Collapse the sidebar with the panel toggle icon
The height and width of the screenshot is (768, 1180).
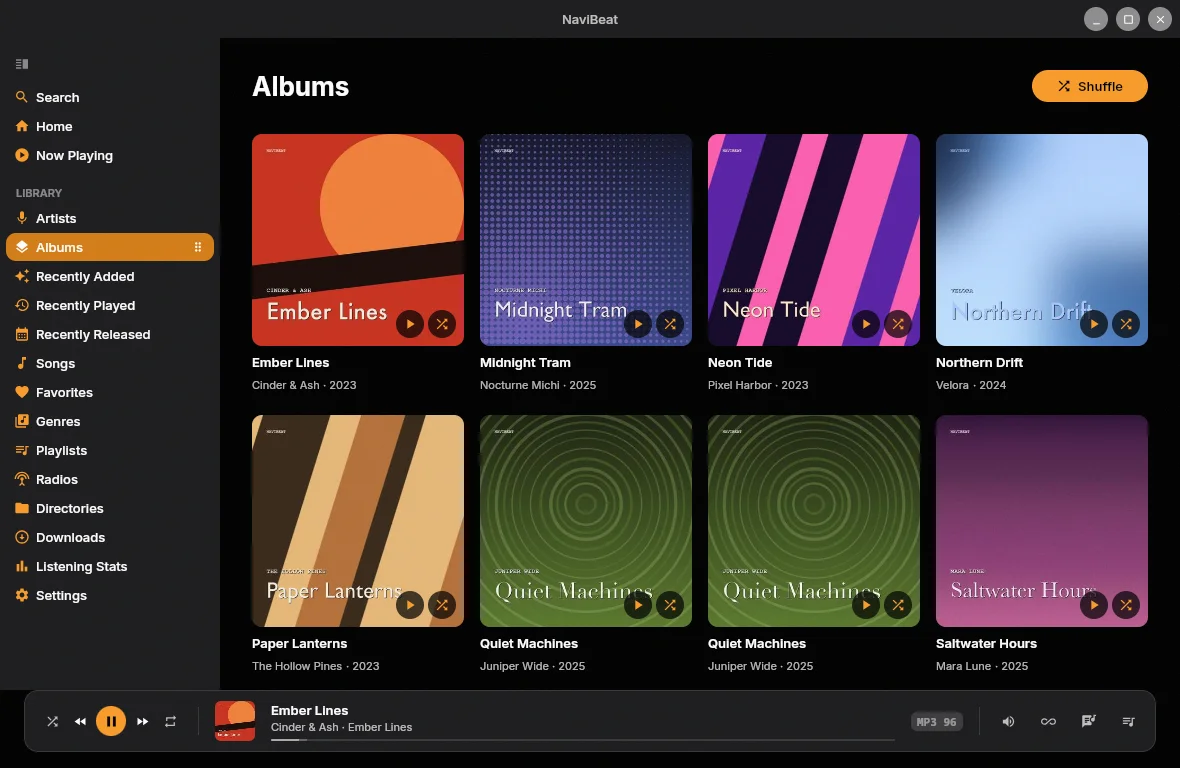pyautogui.click(x=22, y=64)
